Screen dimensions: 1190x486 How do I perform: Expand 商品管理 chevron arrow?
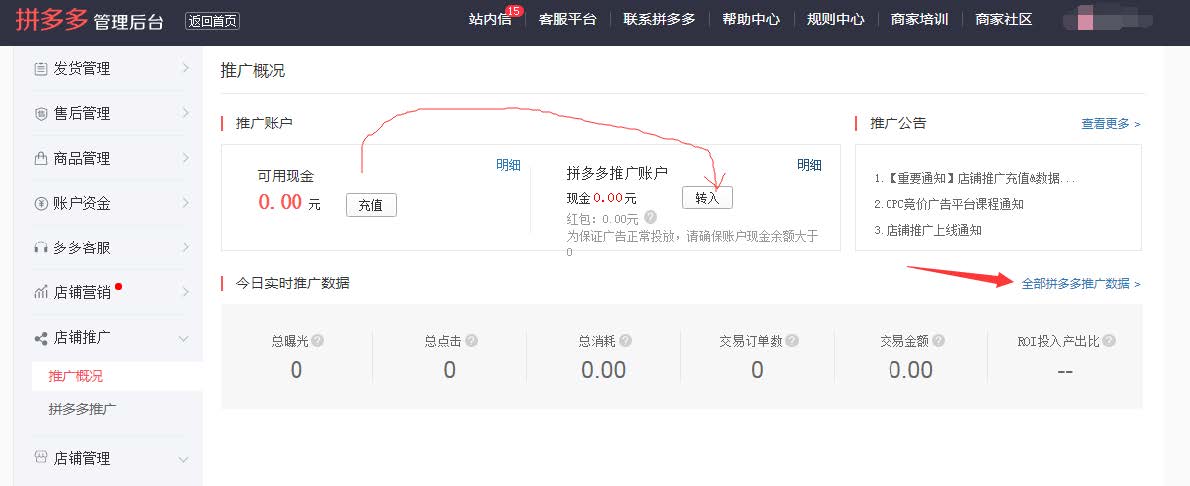tap(185, 158)
